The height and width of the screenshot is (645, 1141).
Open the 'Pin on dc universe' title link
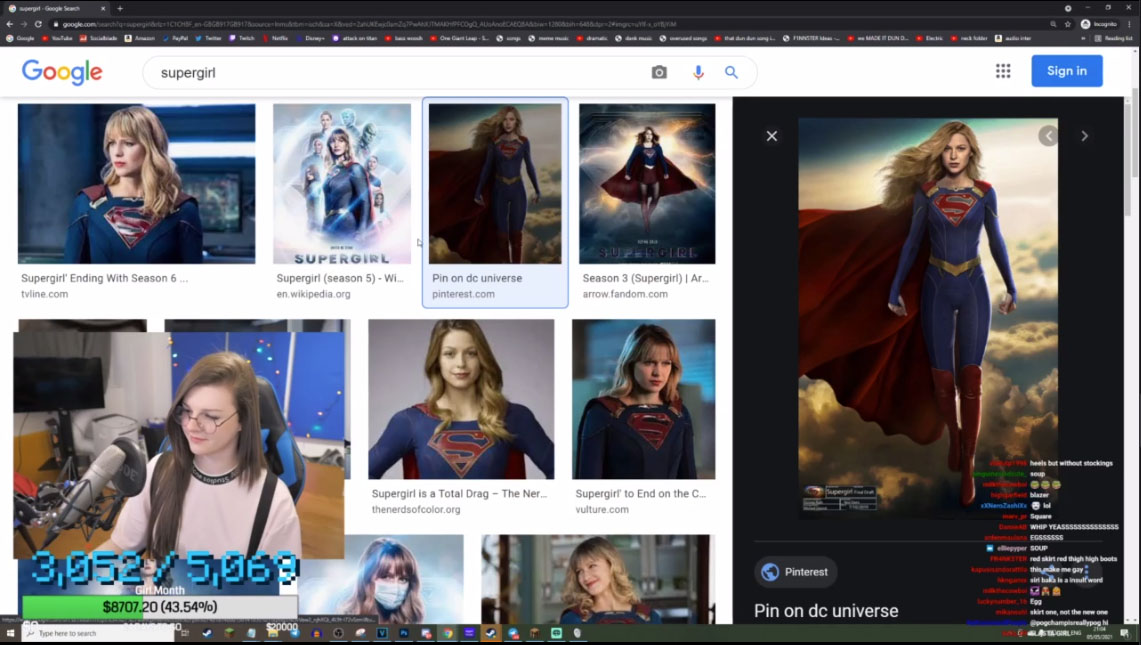(826, 611)
